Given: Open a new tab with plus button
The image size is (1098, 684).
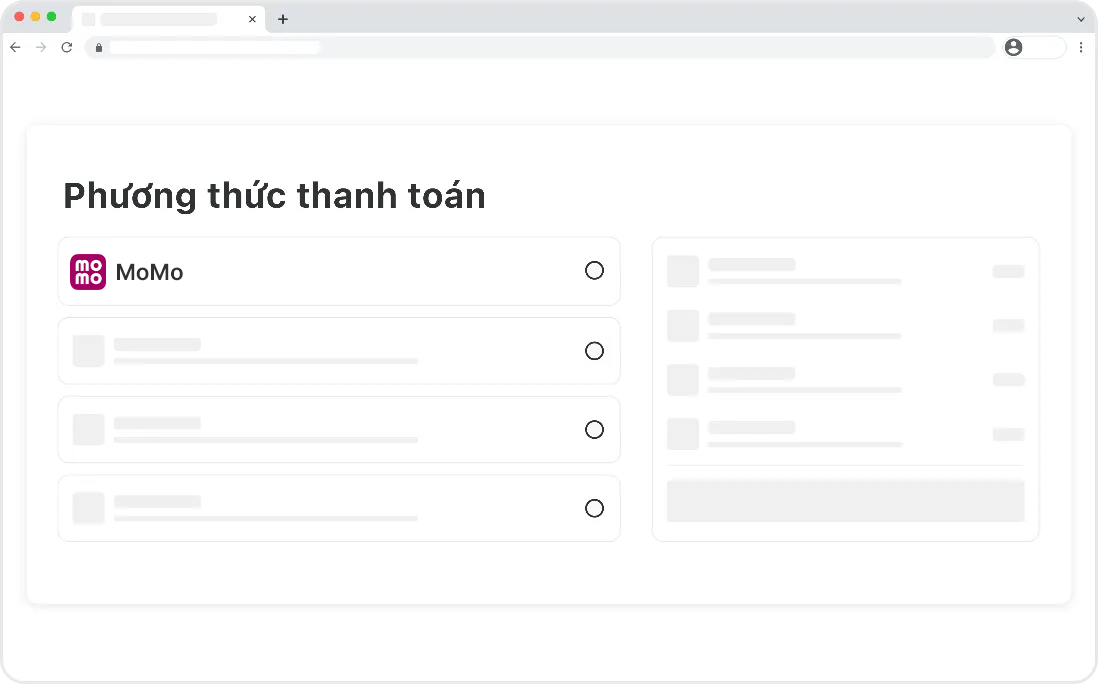Looking at the screenshot, I should click(x=283, y=19).
